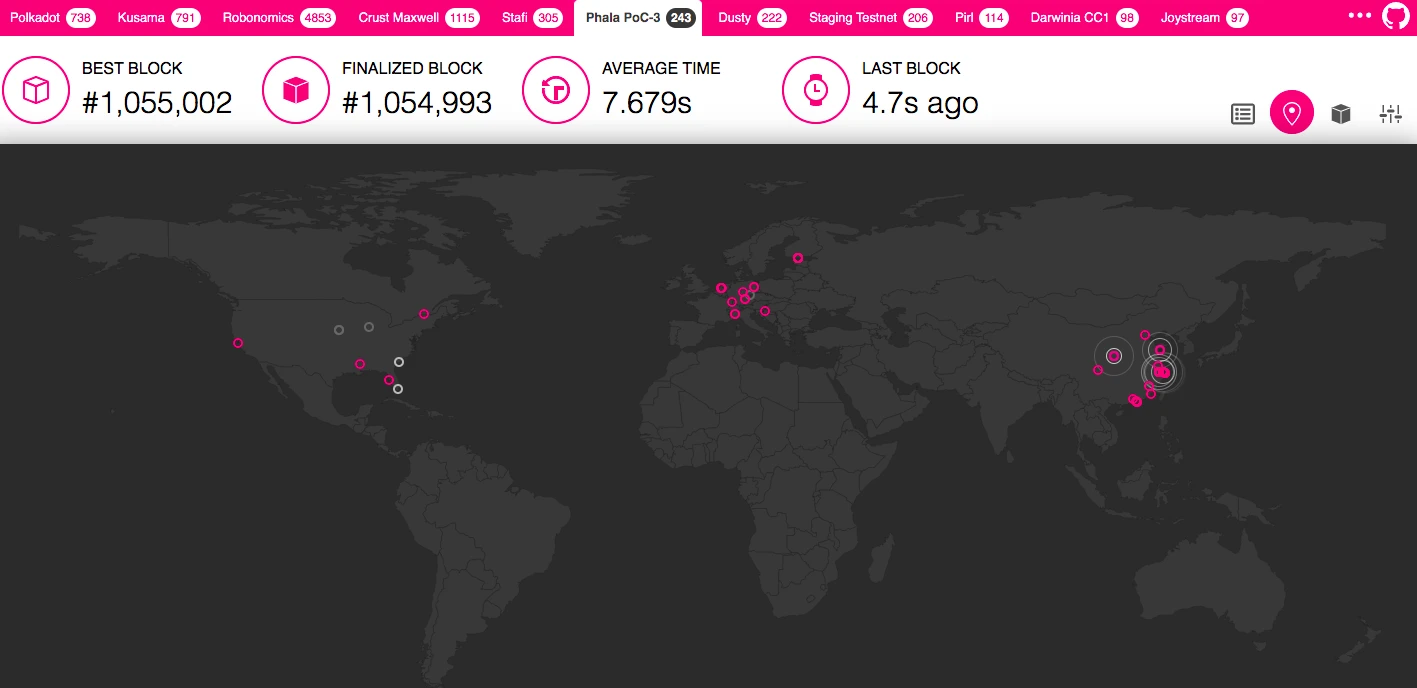Open the settings sliders icon

click(x=1390, y=114)
